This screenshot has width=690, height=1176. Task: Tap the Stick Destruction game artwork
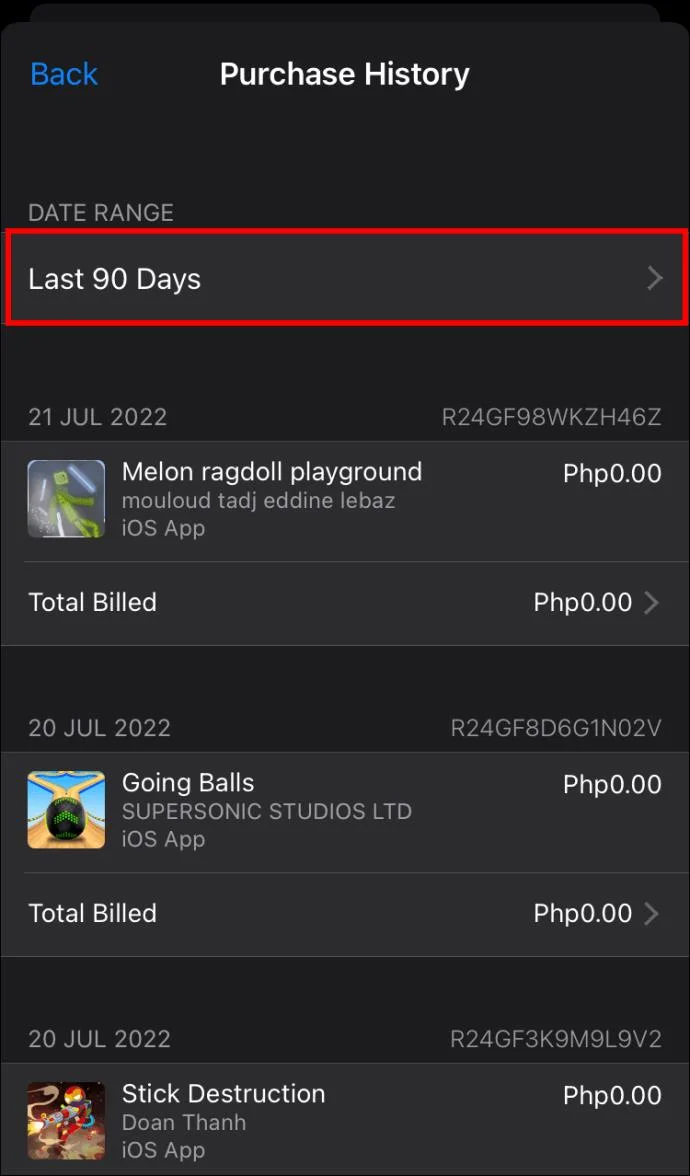[66, 1120]
